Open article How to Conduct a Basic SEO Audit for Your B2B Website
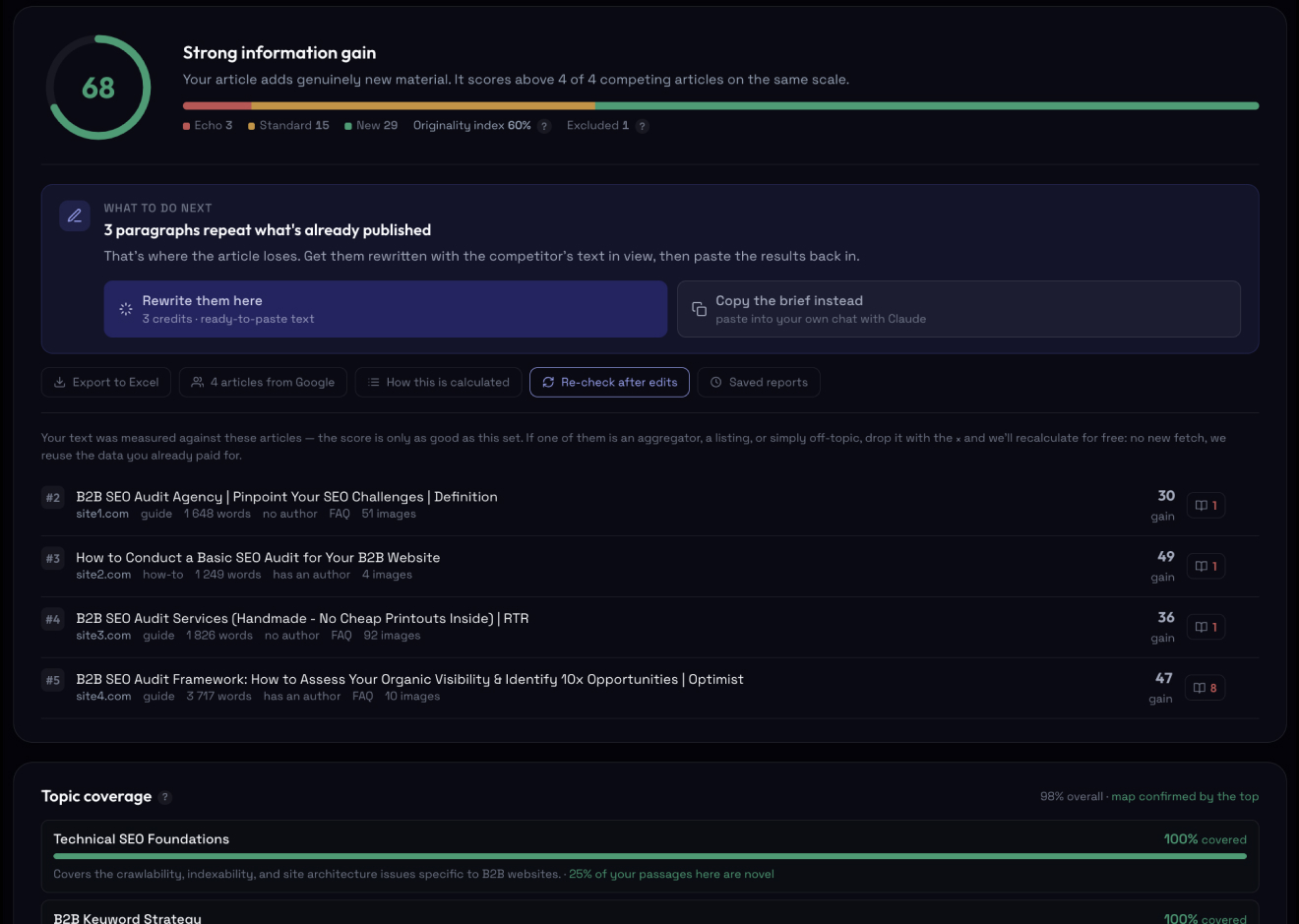The image size is (1299, 924). click(258, 558)
